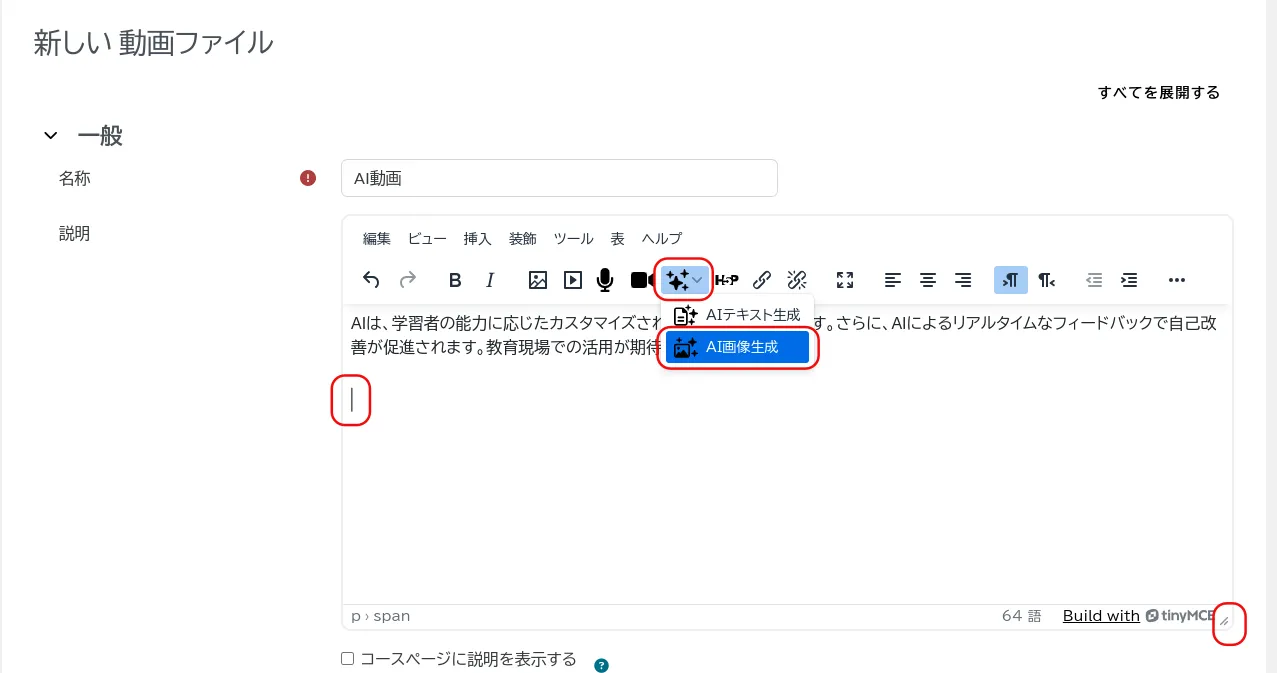Toggle left-to-right text direction

[x=1010, y=280]
